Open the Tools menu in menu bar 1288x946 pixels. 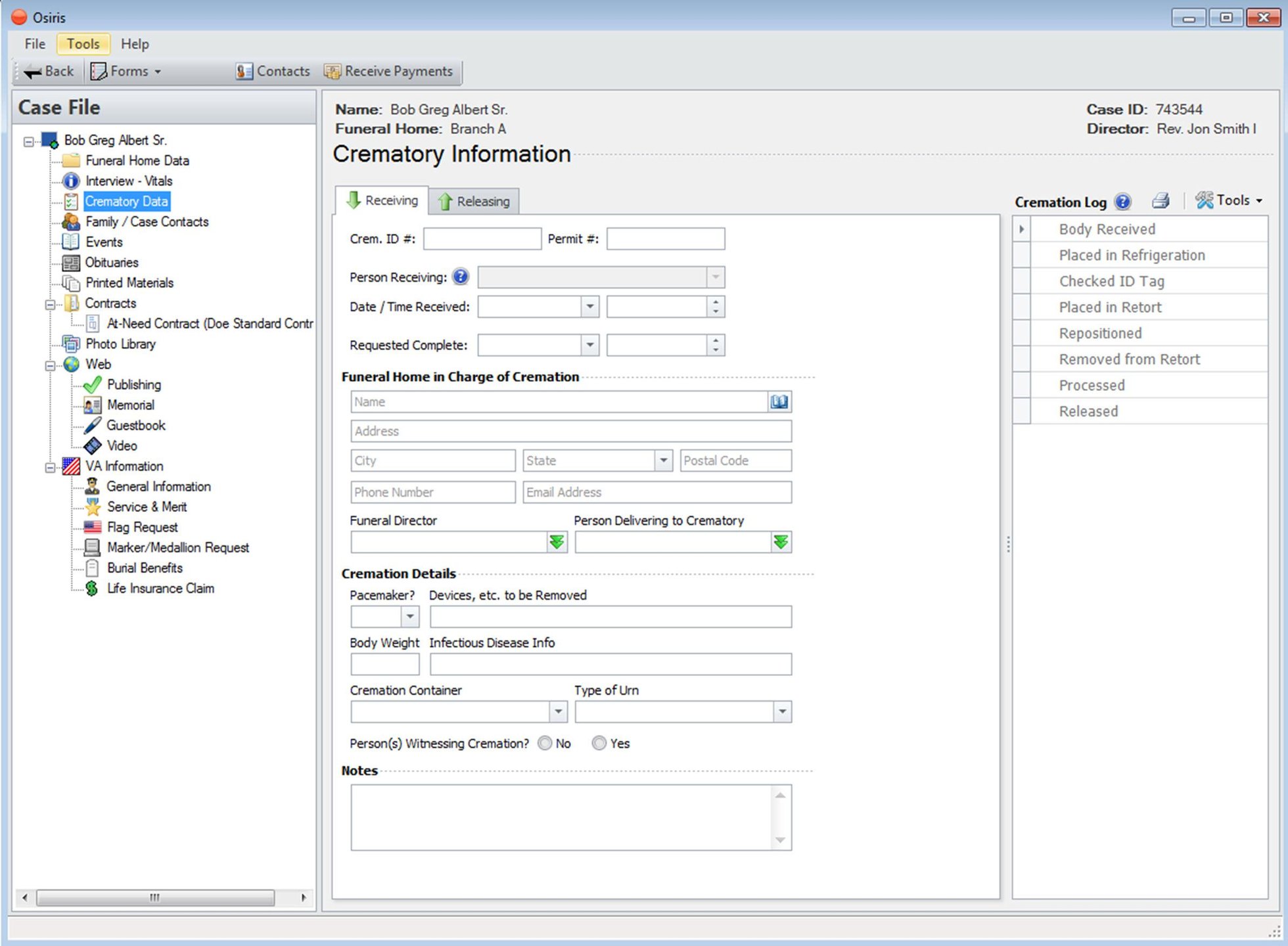83,44
